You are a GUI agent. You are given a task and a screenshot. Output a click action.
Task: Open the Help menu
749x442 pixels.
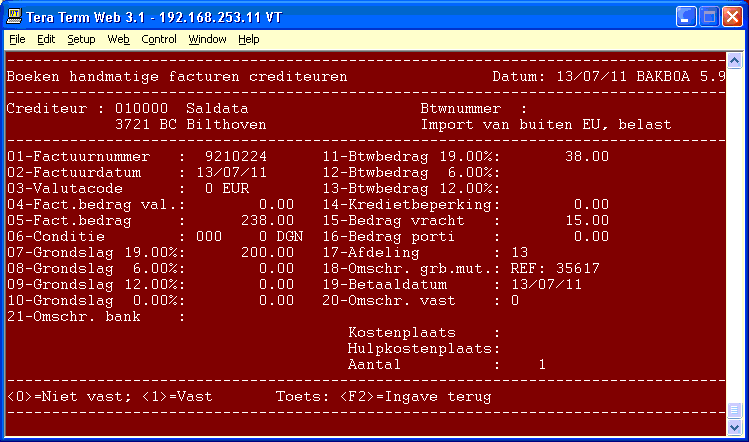248,39
